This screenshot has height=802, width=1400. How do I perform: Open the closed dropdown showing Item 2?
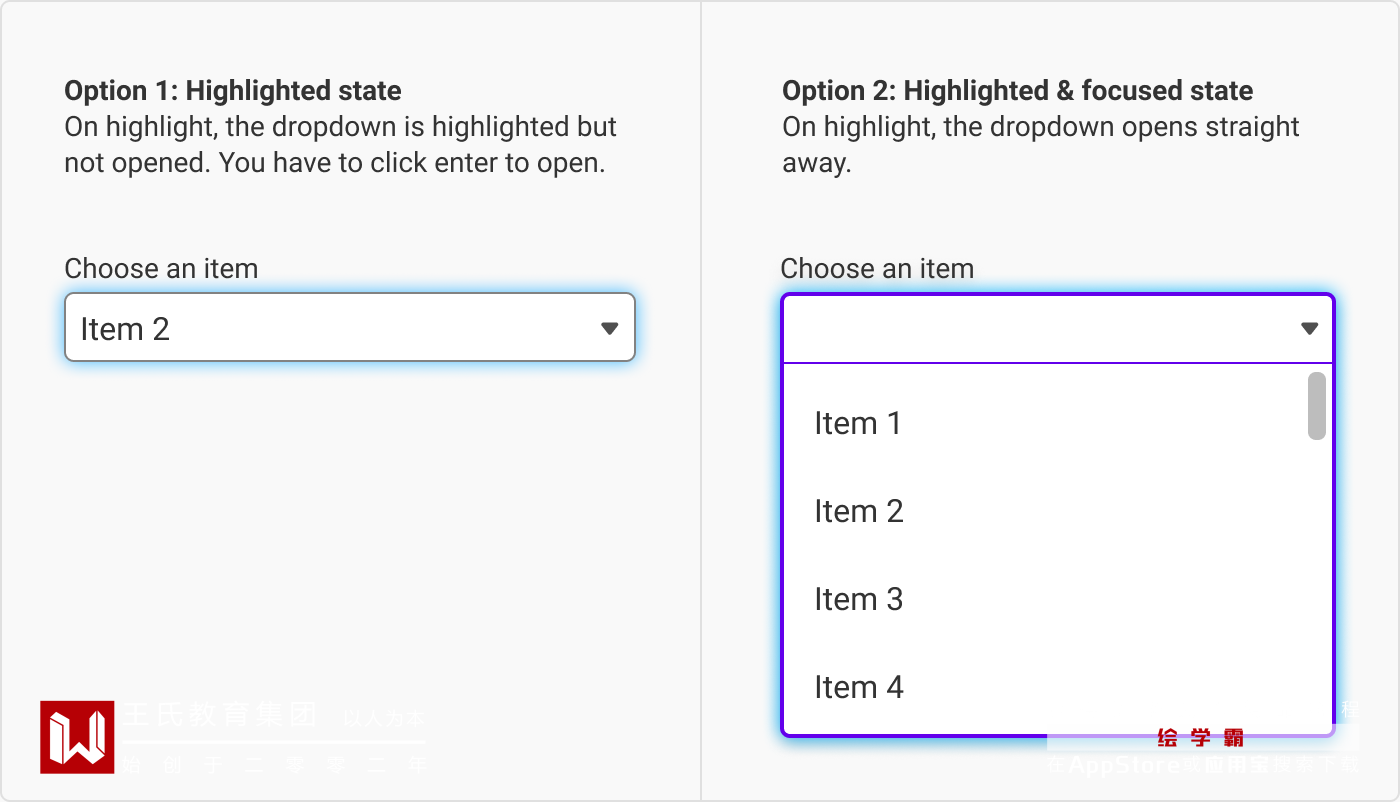349,328
